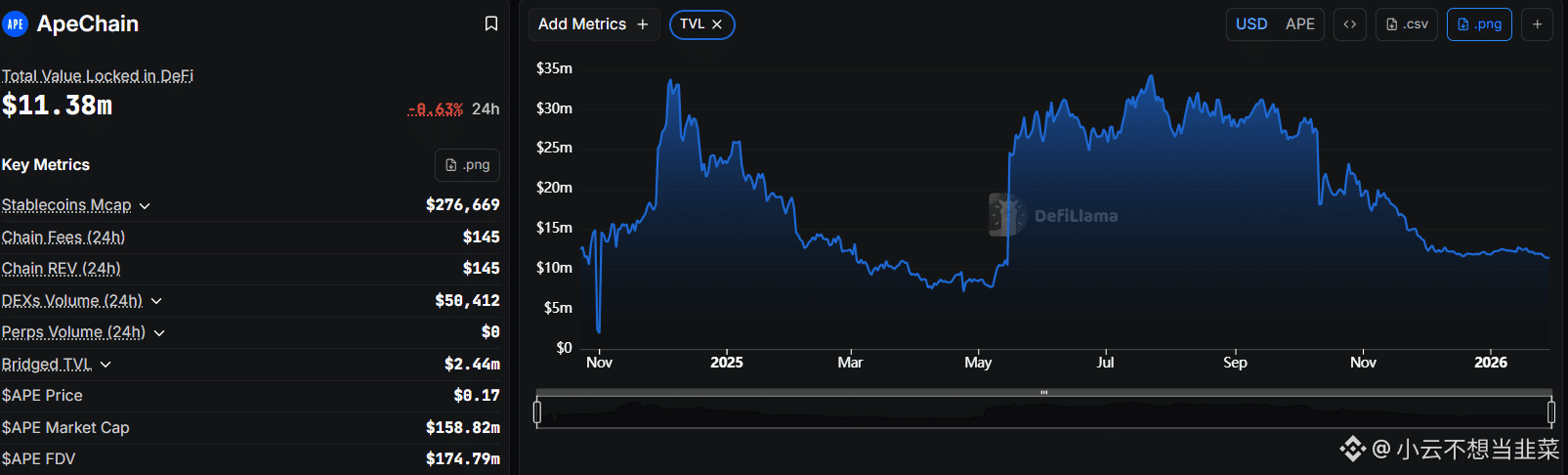1568x475 pixels.
Task: Click the ApeChain logo icon
Action: [16, 24]
